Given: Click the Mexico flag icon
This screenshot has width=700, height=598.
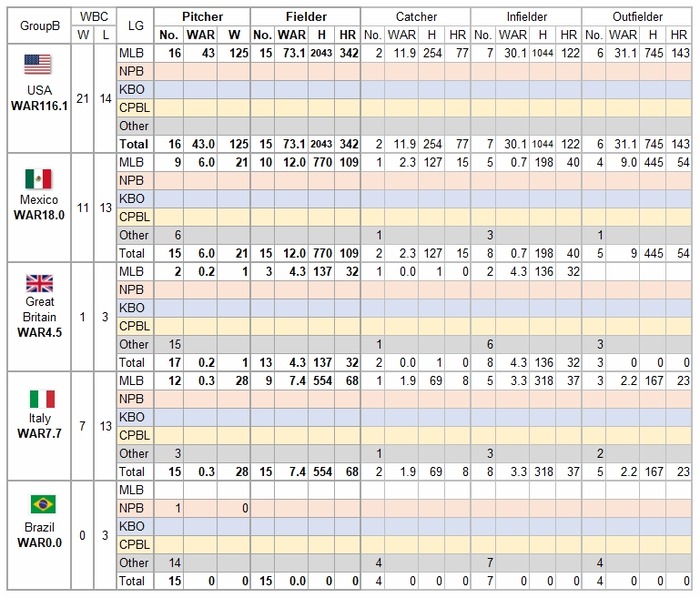Looking at the screenshot, I should point(38,179).
